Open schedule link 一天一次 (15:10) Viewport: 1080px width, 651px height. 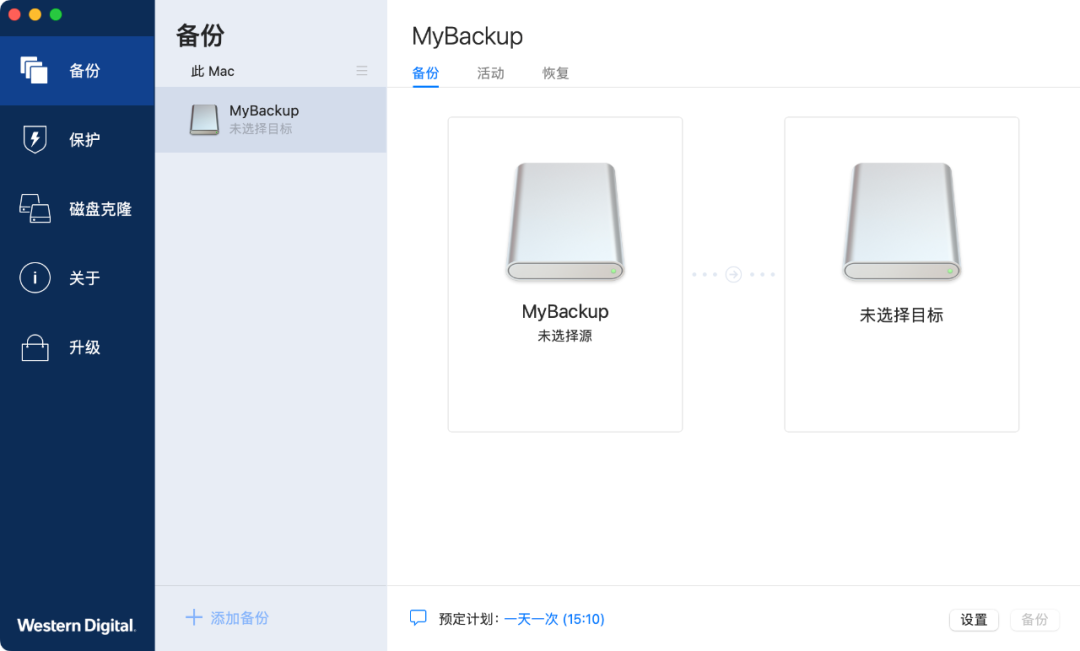click(x=554, y=619)
